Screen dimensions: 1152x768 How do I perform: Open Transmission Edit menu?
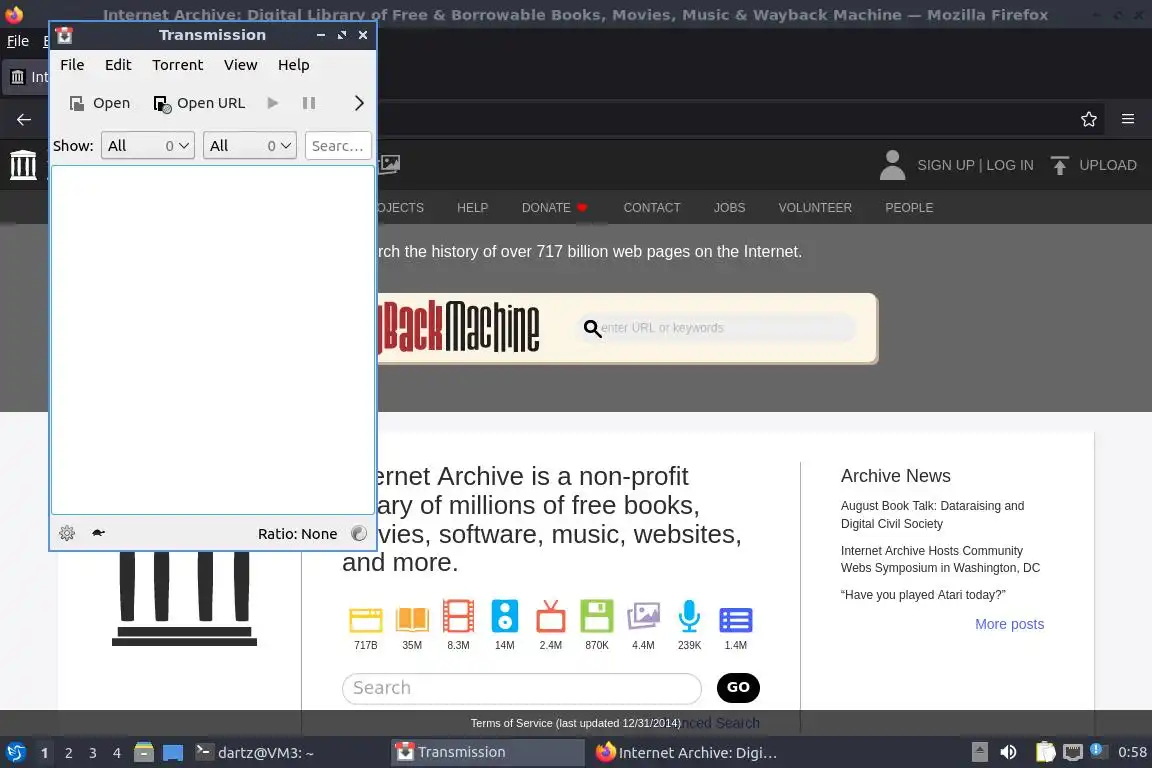(118, 65)
